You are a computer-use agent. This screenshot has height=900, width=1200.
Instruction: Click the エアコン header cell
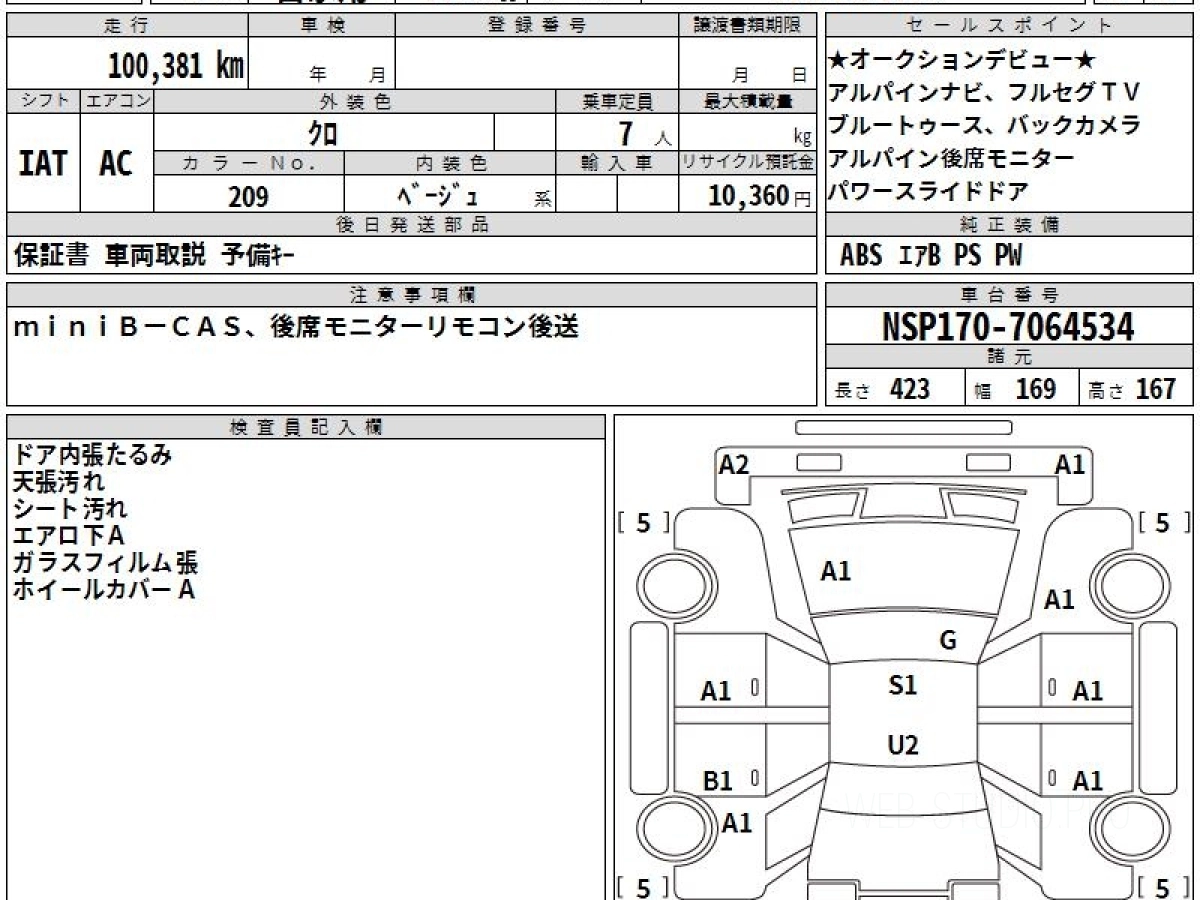point(117,101)
